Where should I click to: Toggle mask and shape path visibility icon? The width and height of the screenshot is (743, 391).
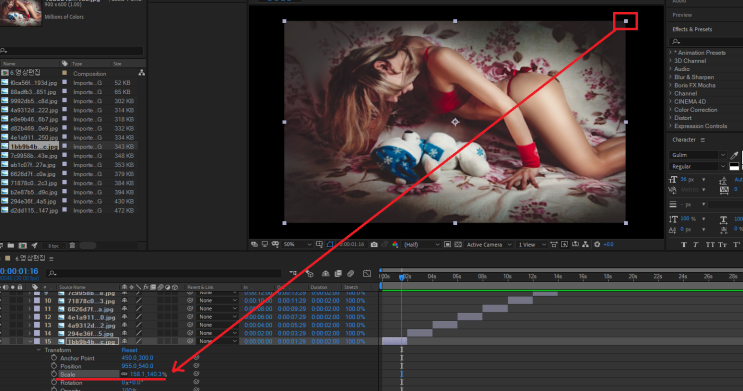pos(330,245)
